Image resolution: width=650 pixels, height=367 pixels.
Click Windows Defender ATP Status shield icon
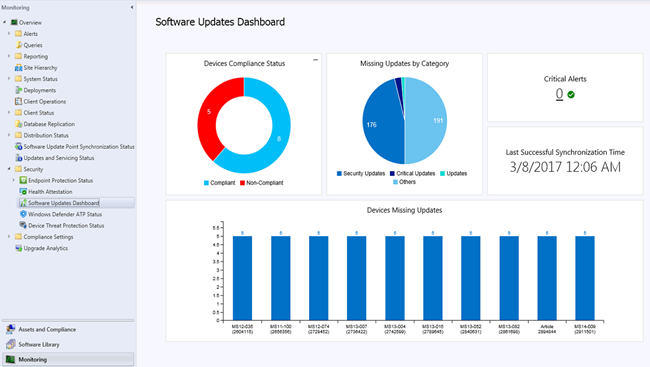(x=23, y=214)
